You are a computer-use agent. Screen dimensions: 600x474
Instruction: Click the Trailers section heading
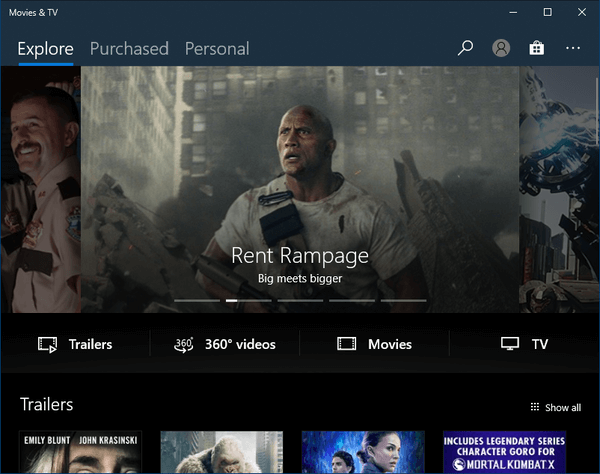coord(46,404)
